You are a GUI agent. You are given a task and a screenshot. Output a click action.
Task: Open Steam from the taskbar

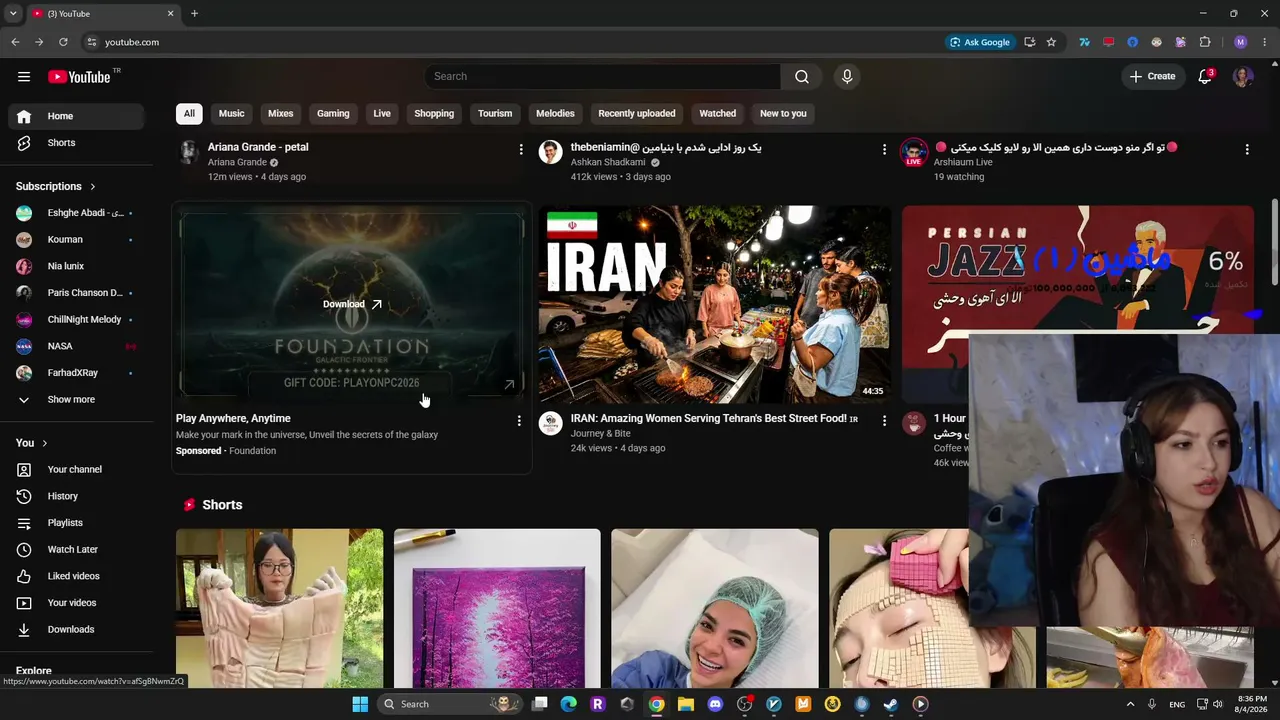(x=891, y=704)
